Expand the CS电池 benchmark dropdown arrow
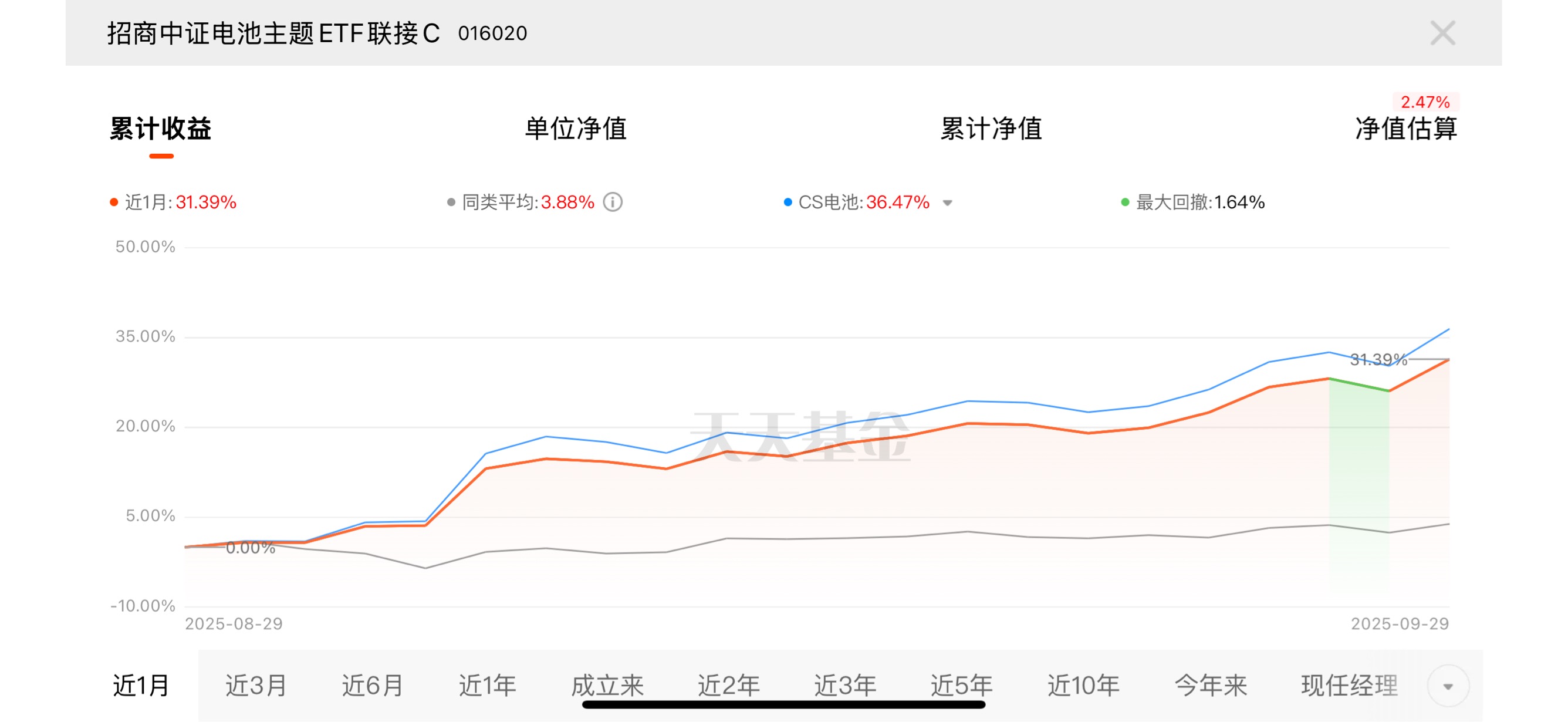 pyautogui.click(x=947, y=203)
